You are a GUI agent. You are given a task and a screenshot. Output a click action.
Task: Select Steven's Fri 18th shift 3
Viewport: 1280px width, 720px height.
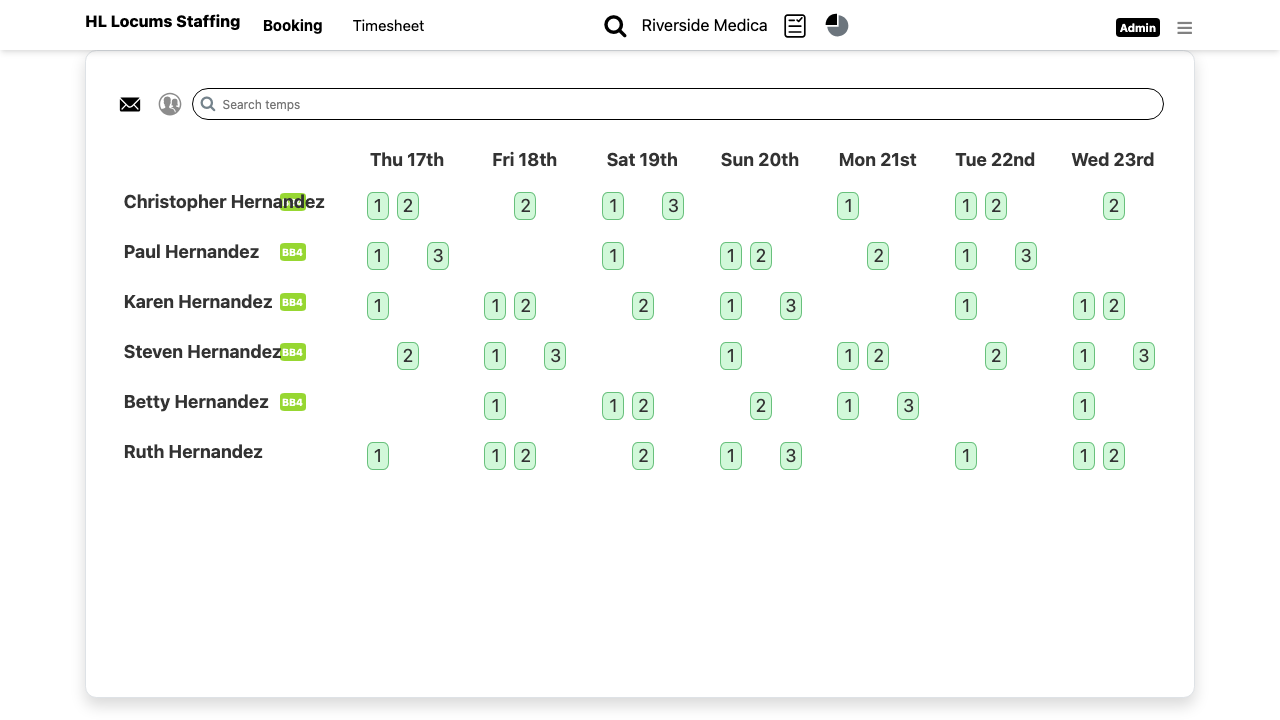click(x=555, y=356)
